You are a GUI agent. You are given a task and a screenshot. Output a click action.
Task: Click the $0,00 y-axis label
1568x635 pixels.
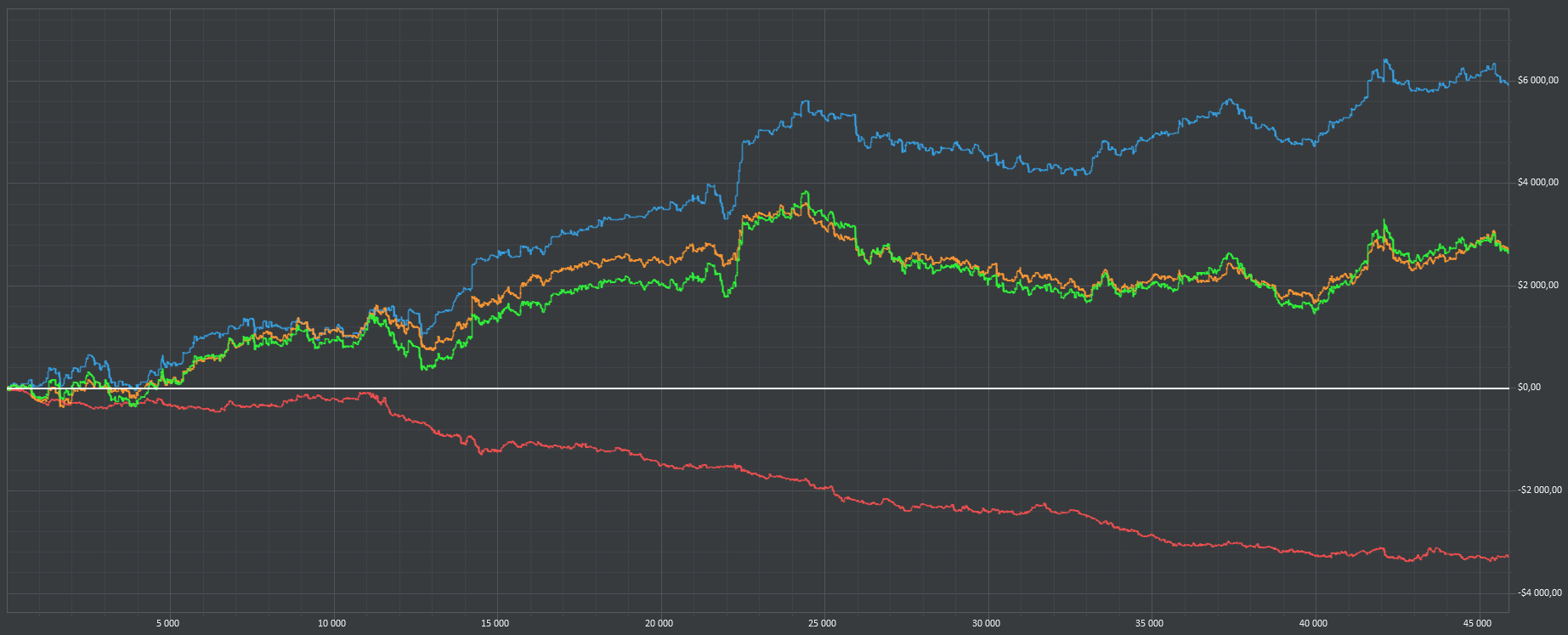1529,388
